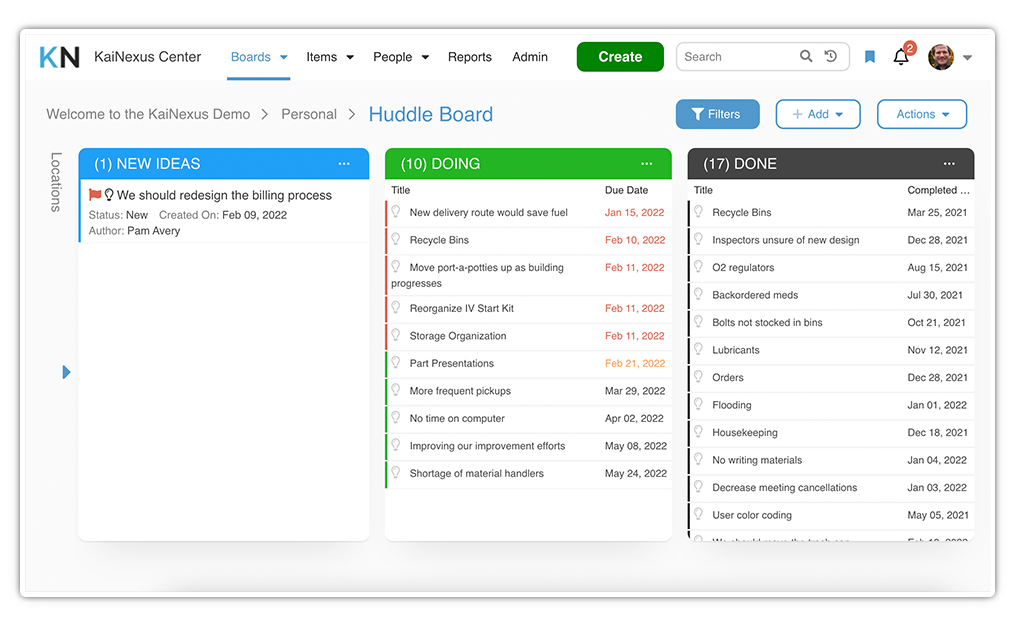Click the green Create button
The width and height of the screenshot is (1015, 630).
click(620, 57)
